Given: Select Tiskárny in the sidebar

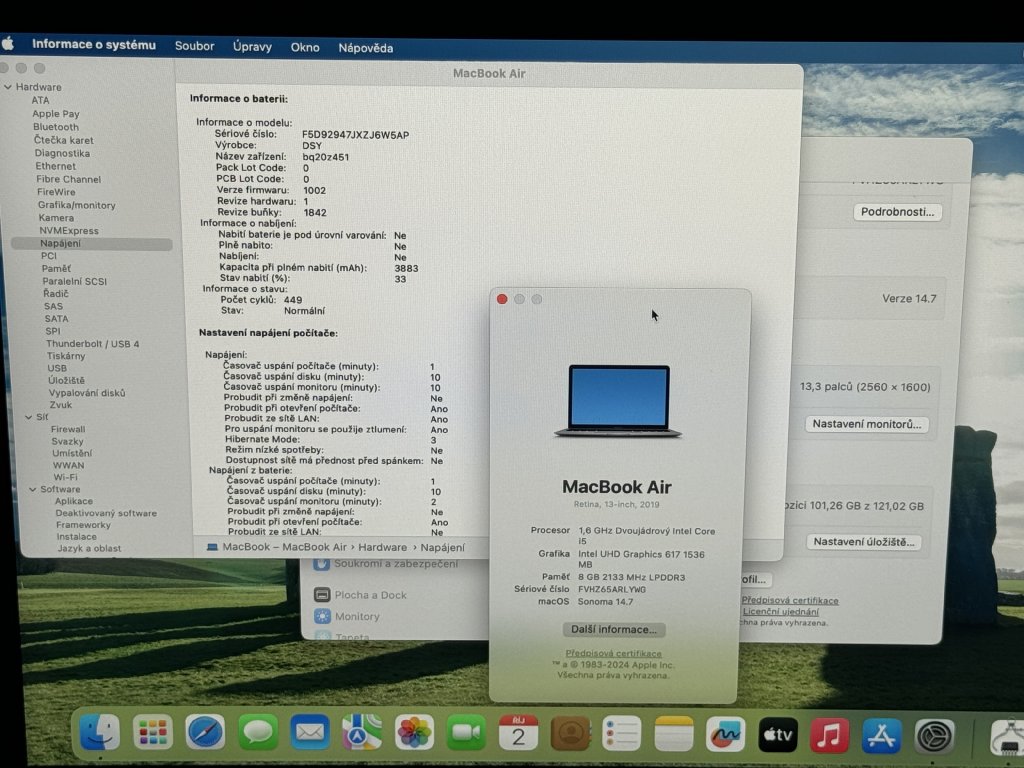Looking at the screenshot, I should (x=66, y=356).
